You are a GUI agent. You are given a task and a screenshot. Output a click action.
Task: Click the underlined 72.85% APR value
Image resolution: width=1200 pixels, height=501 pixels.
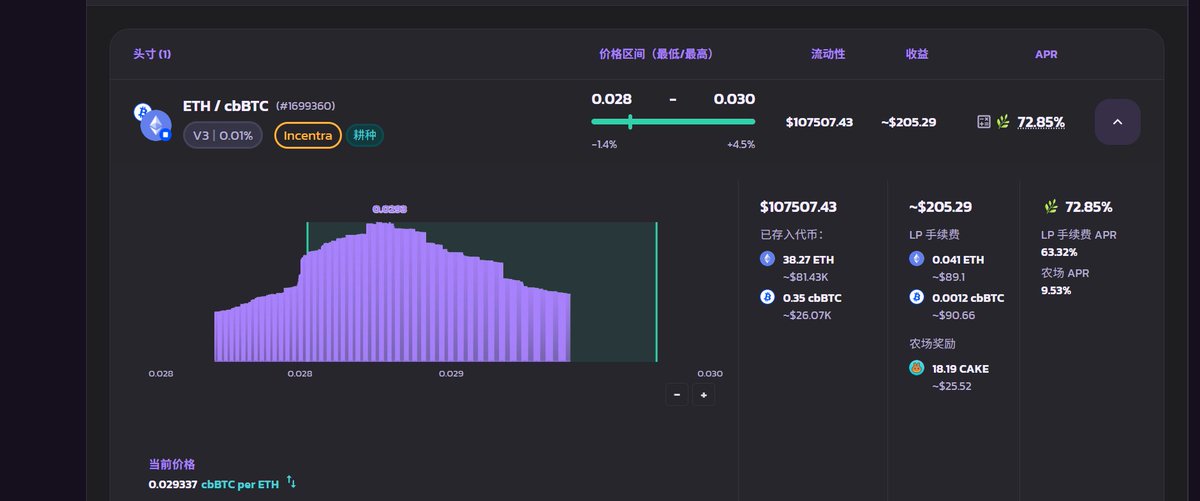click(x=1041, y=122)
